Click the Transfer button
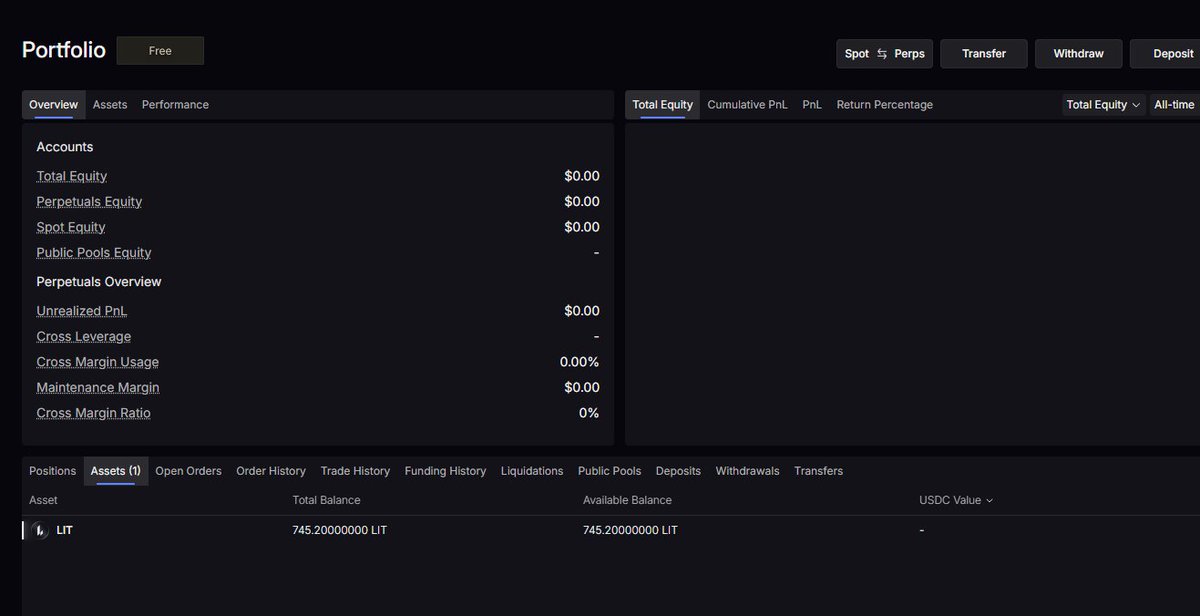 pyautogui.click(x=983, y=53)
